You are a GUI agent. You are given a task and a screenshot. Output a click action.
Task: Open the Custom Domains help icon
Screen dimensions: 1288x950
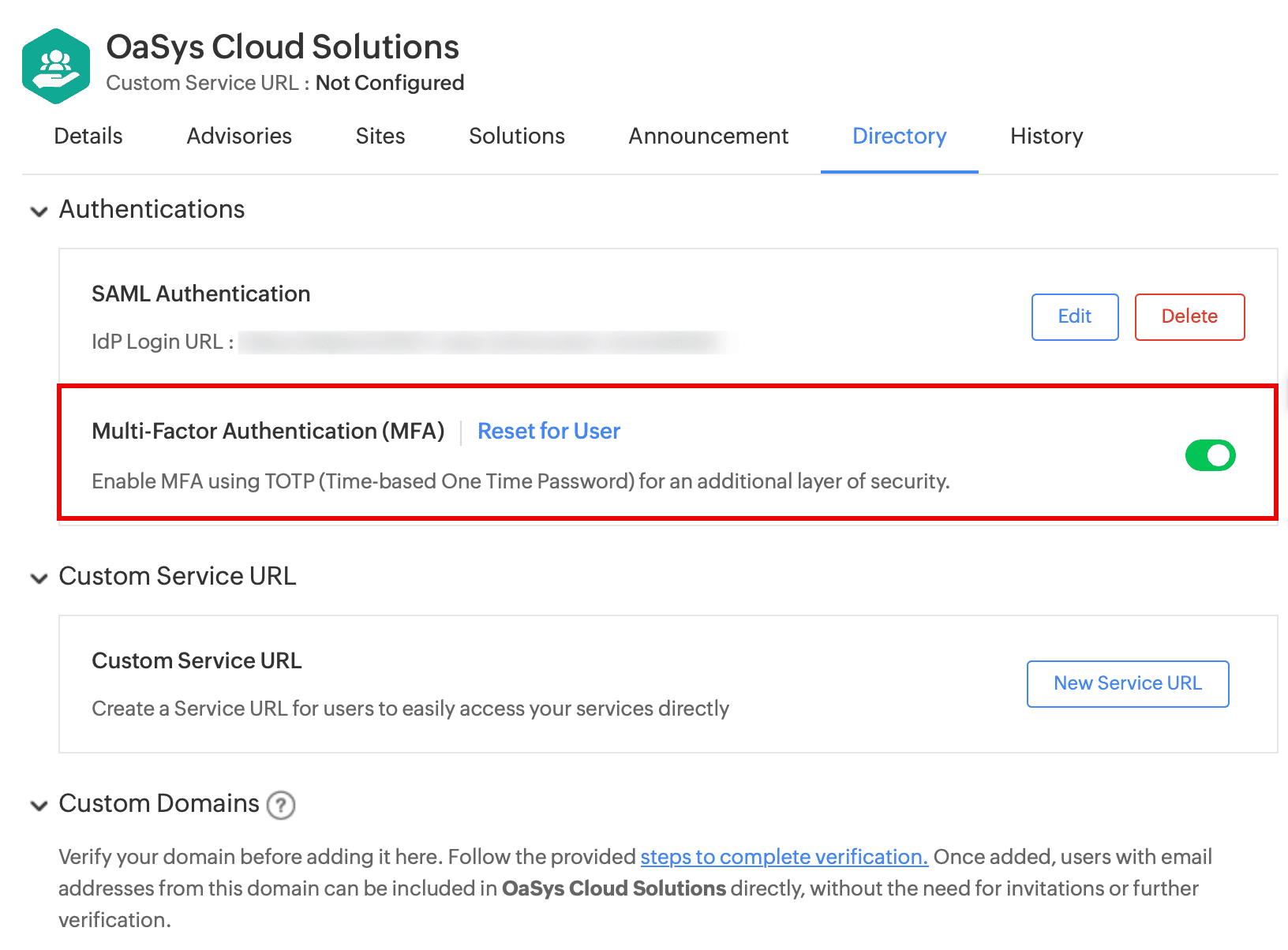[280, 805]
